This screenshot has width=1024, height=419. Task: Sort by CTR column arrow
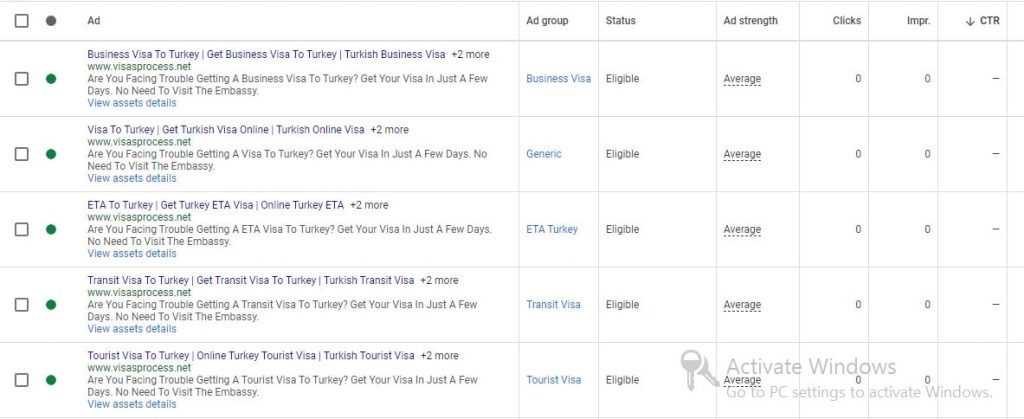pos(970,21)
